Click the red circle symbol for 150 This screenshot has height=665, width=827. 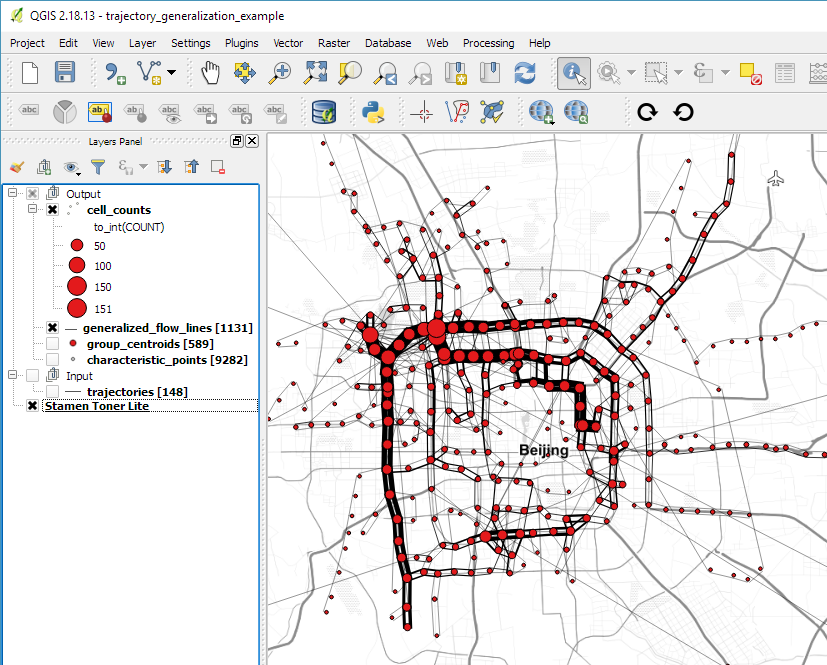point(77,287)
